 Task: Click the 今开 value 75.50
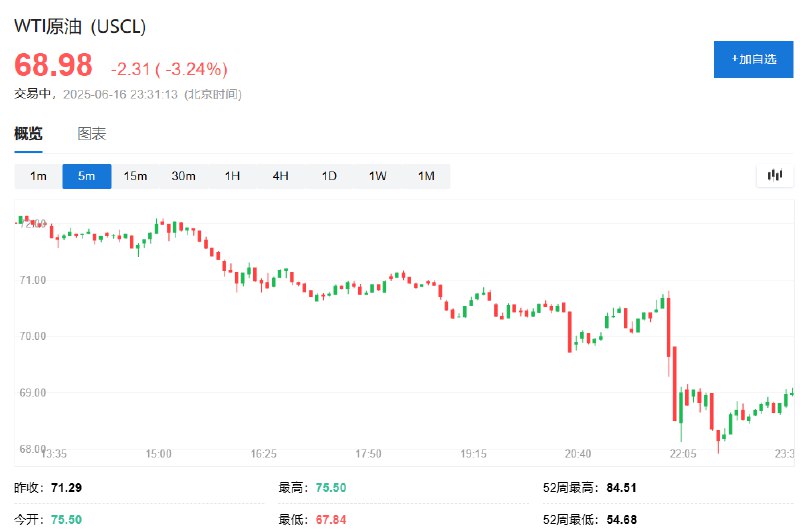coord(66,520)
